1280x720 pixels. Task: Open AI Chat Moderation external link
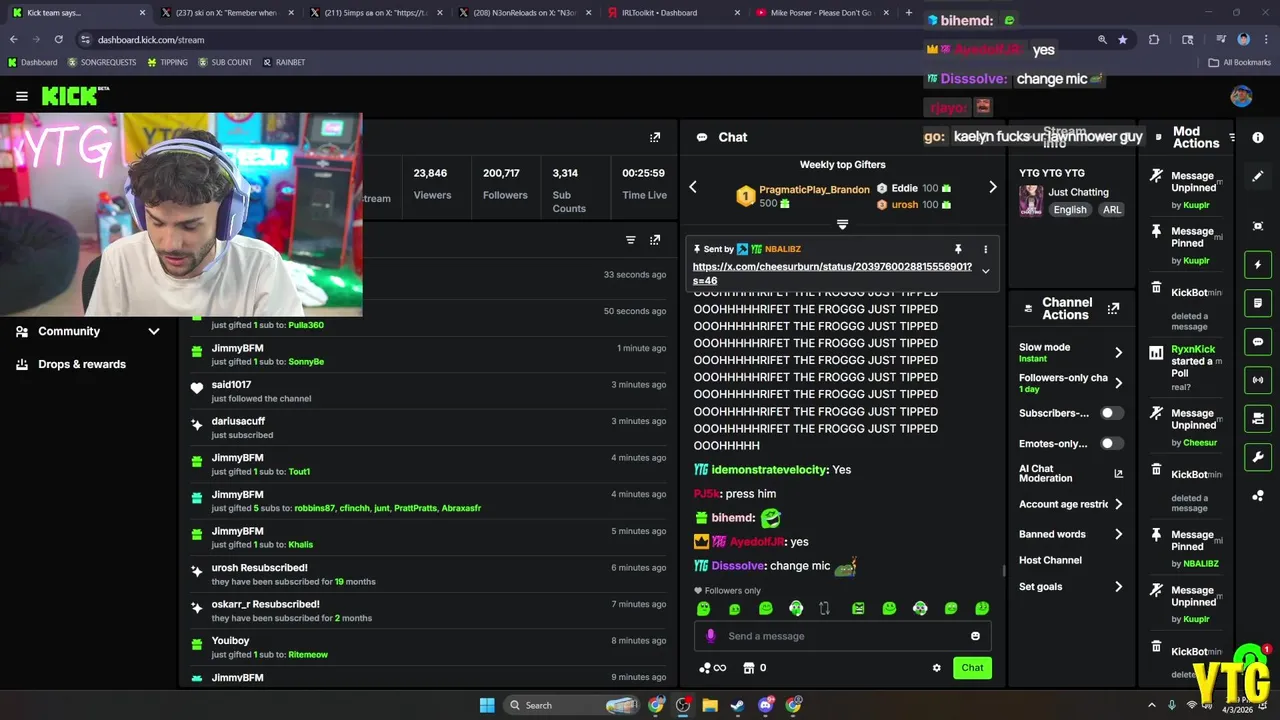point(1118,473)
